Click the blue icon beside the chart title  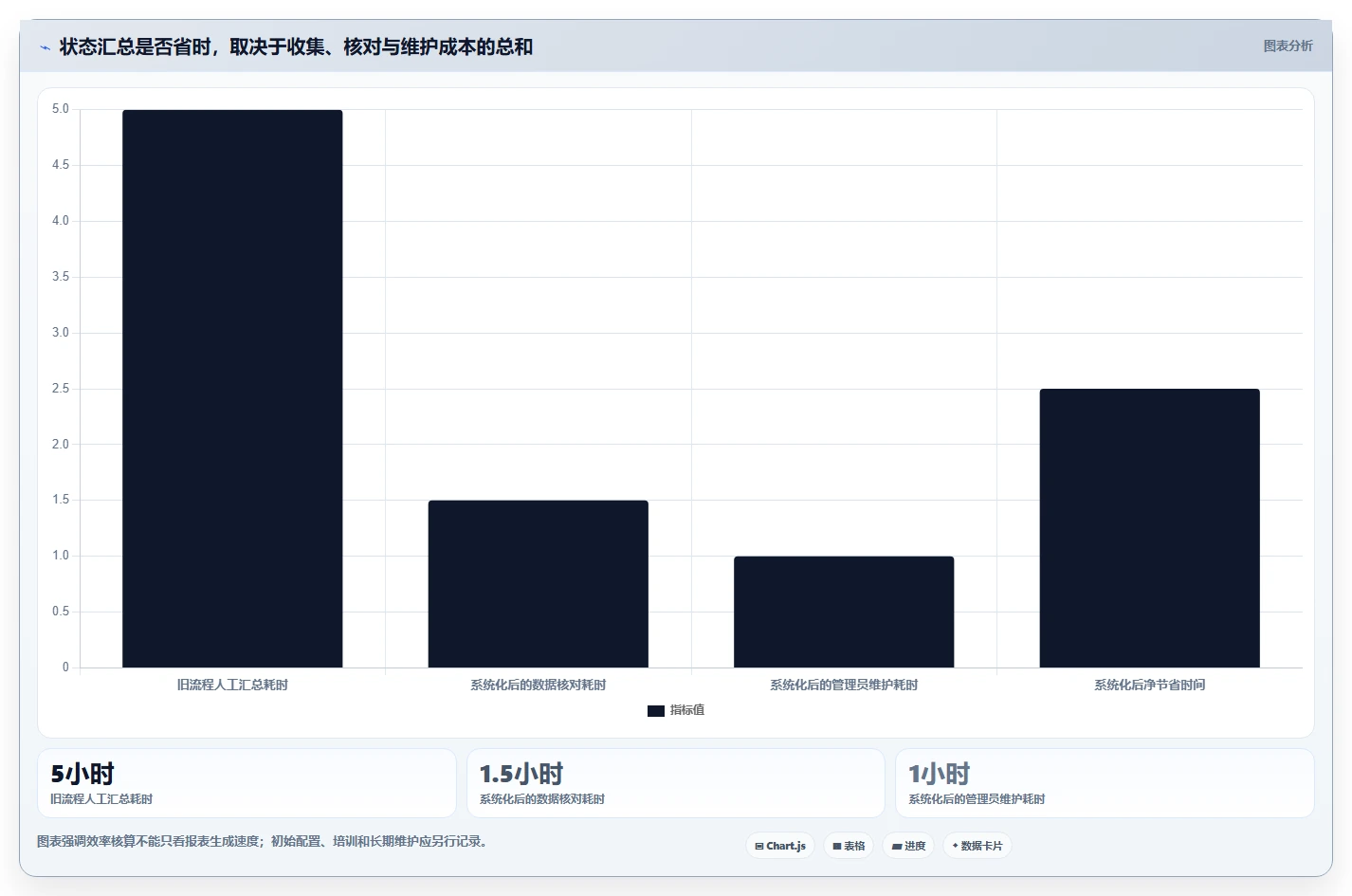point(45,47)
